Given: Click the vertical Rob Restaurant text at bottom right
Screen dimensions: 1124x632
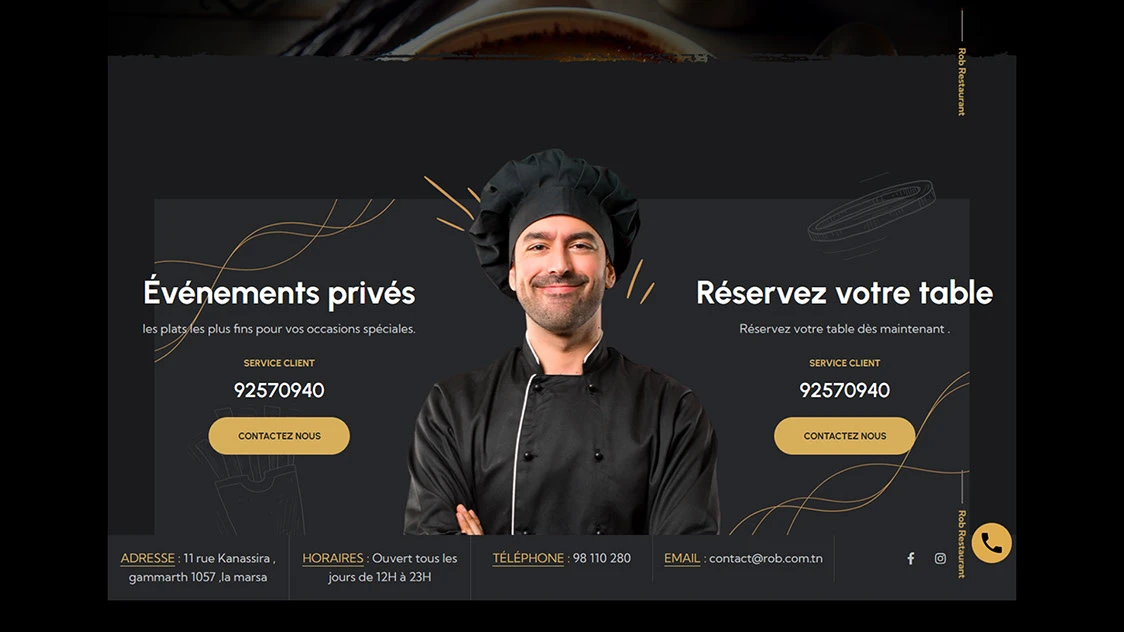Looking at the screenshot, I should [962, 544].
